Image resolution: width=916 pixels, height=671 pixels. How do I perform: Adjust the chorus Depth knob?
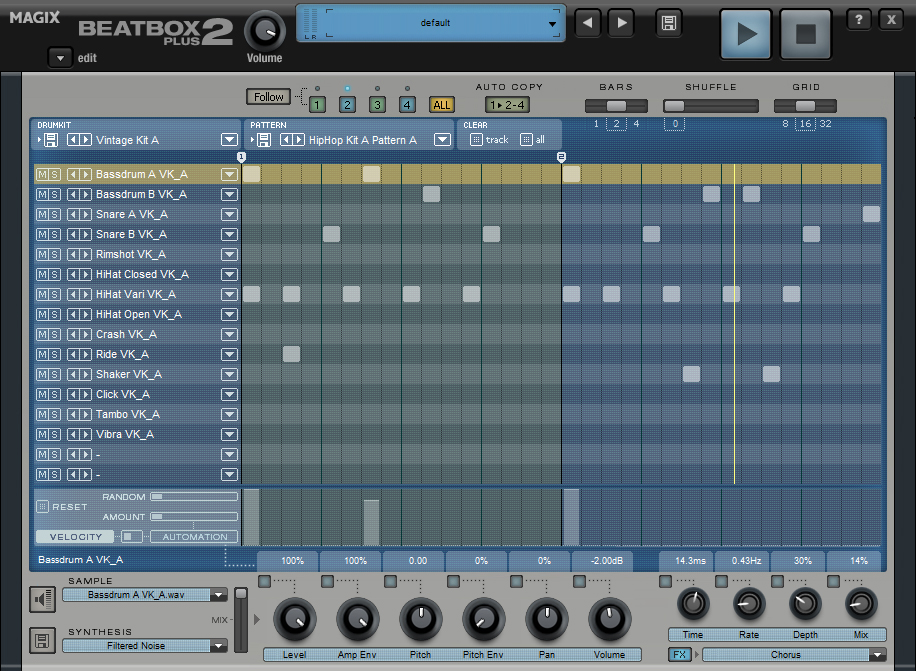point(805,604)
